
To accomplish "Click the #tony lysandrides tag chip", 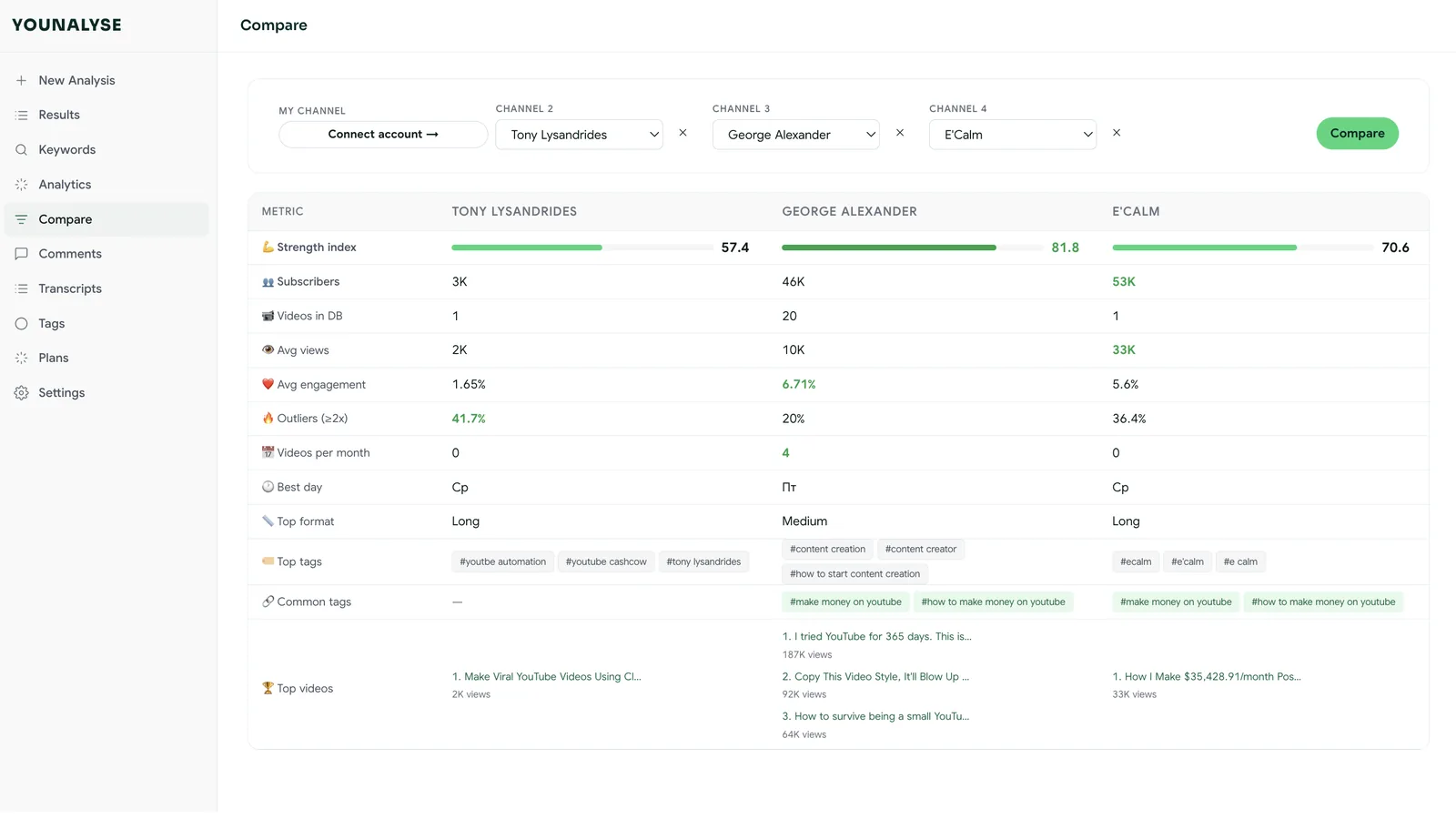I will [x=703, y=561].
